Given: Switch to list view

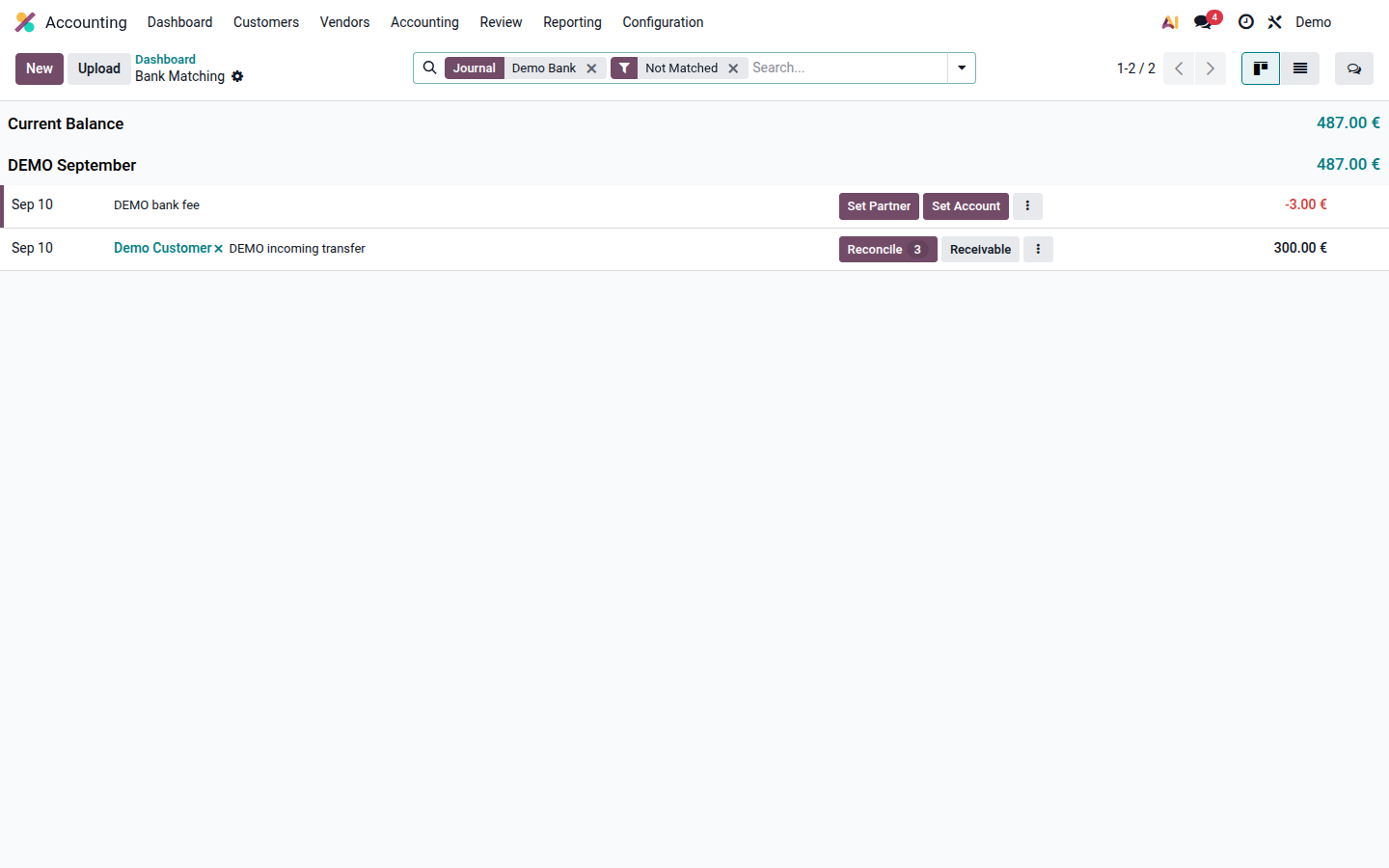Looking at the screenshot, I should click(1300, 68).
